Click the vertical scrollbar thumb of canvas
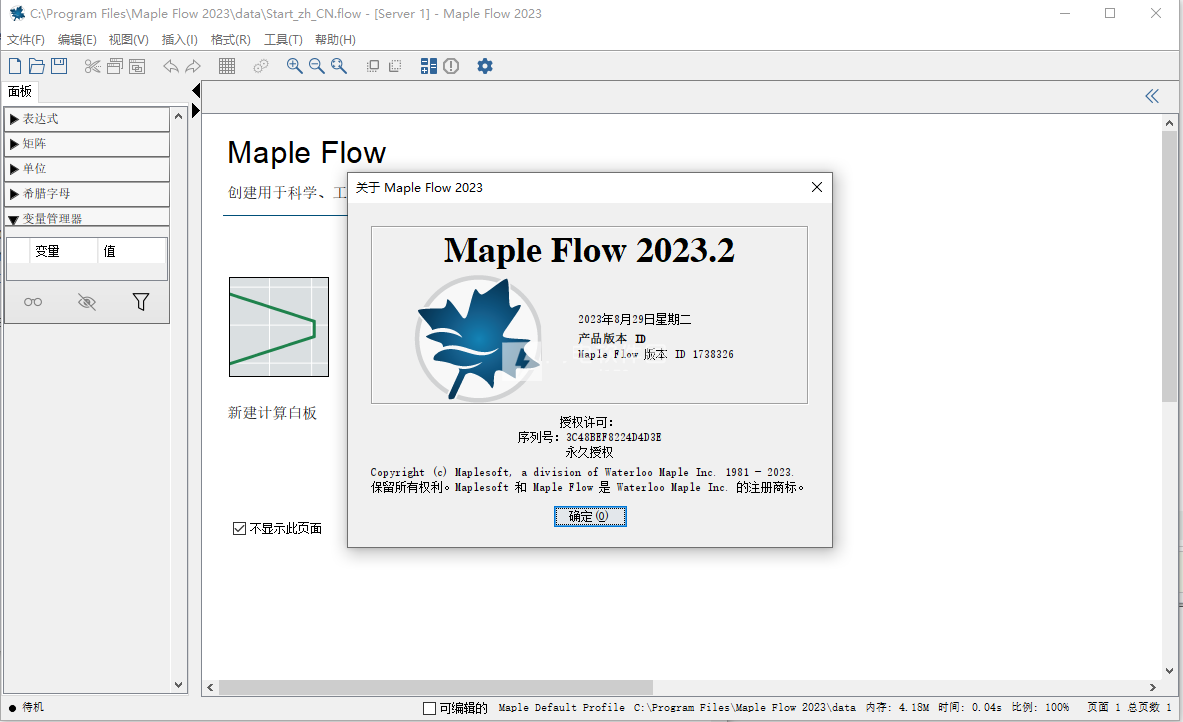 (1169, 266)
